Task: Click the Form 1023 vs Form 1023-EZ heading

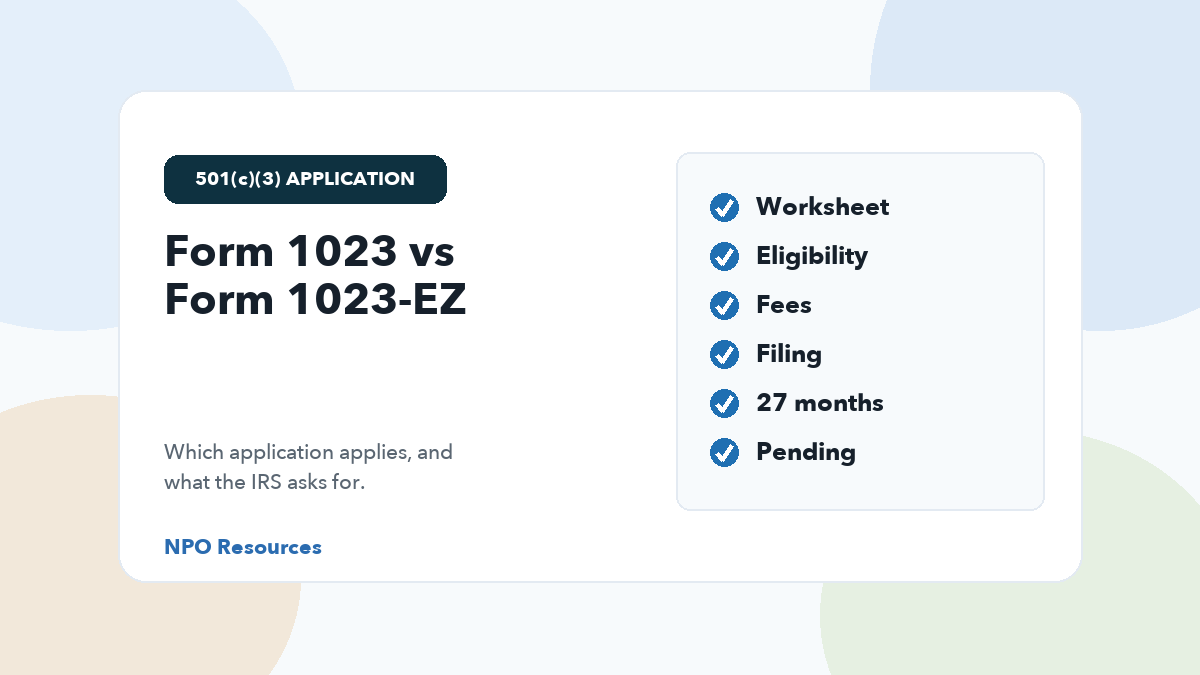Action: point(315,275)
